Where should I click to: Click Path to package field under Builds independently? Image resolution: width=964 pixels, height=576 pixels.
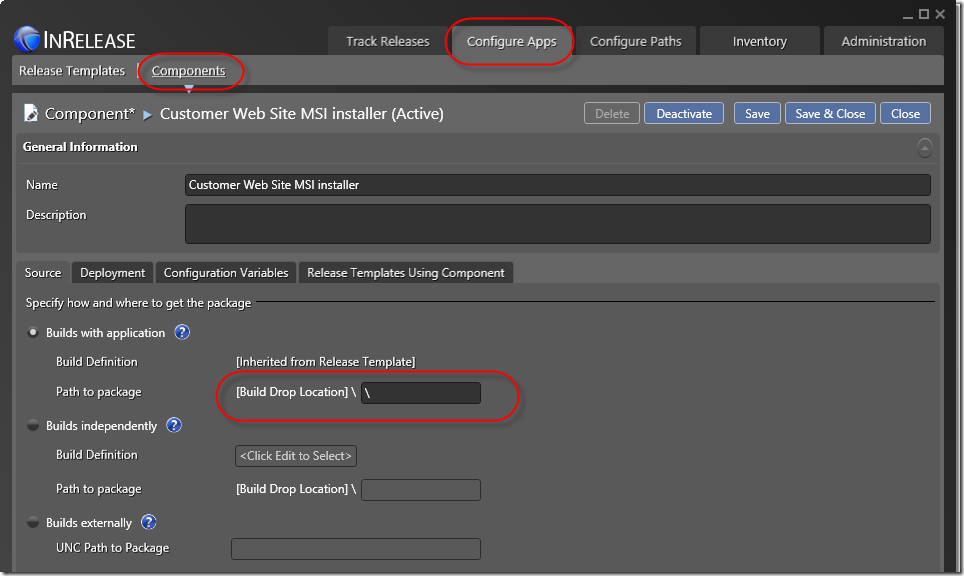[x=421, y=490]
